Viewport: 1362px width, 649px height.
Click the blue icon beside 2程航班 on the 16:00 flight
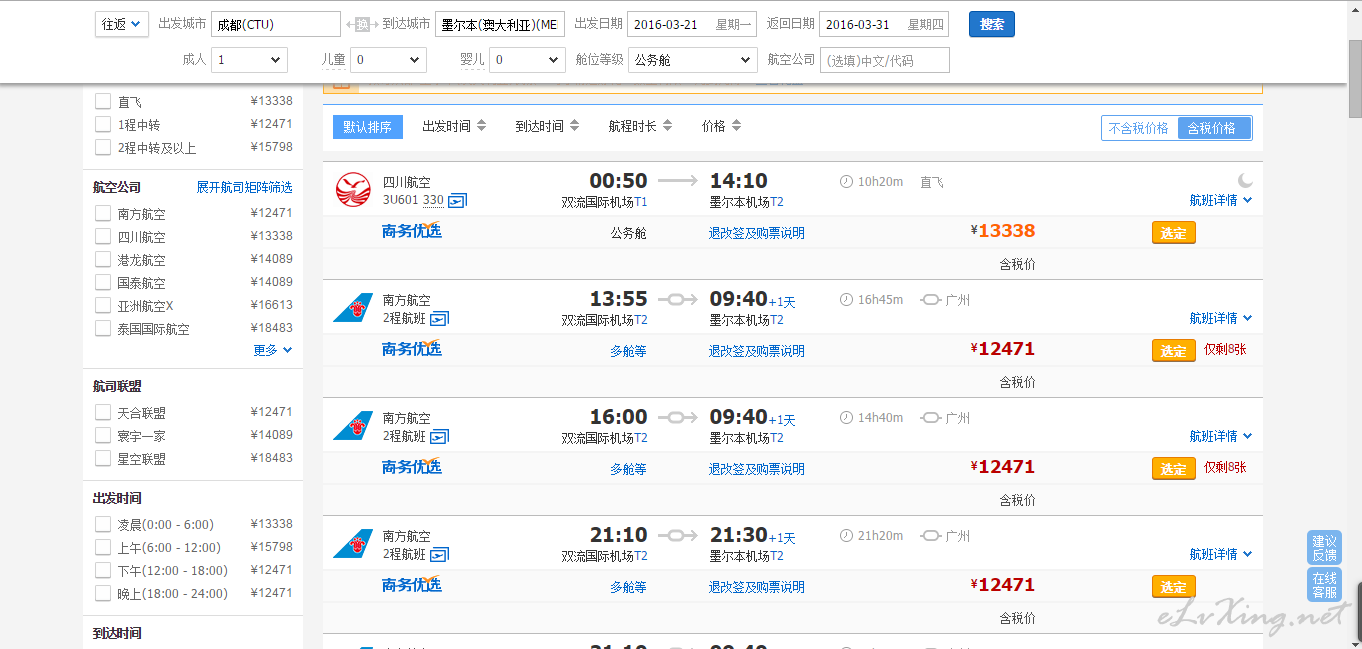click(x=440, y=436)
